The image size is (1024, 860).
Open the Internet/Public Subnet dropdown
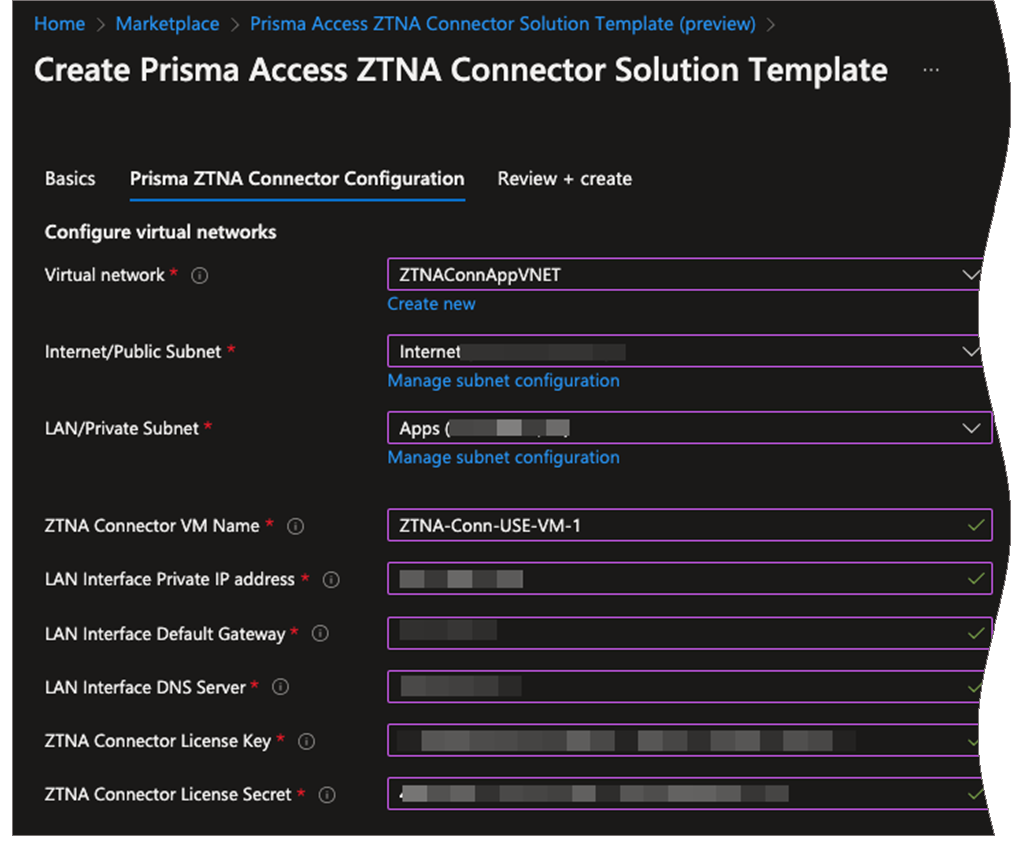(968, 351)
